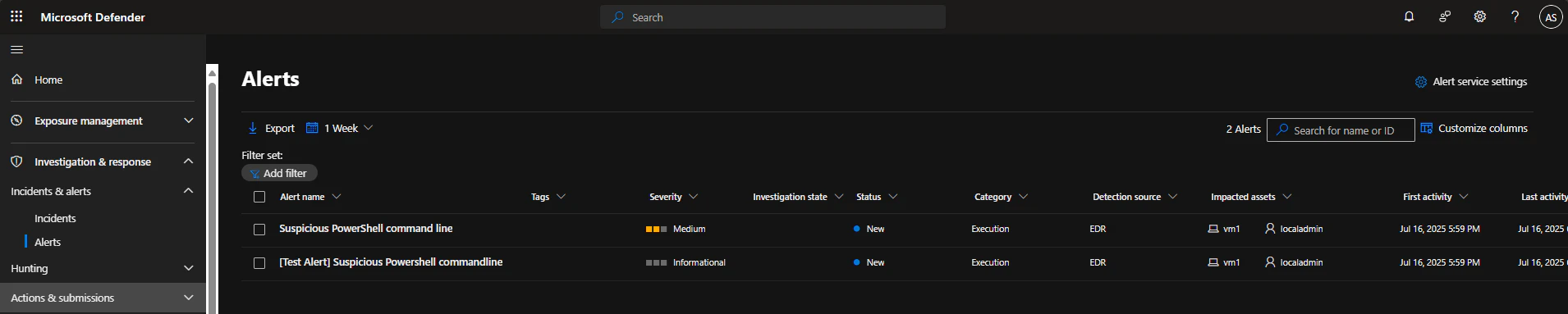Screen dimensions: 1568x314
Task: Focus Search for name or ID field
Action: 1341,130
